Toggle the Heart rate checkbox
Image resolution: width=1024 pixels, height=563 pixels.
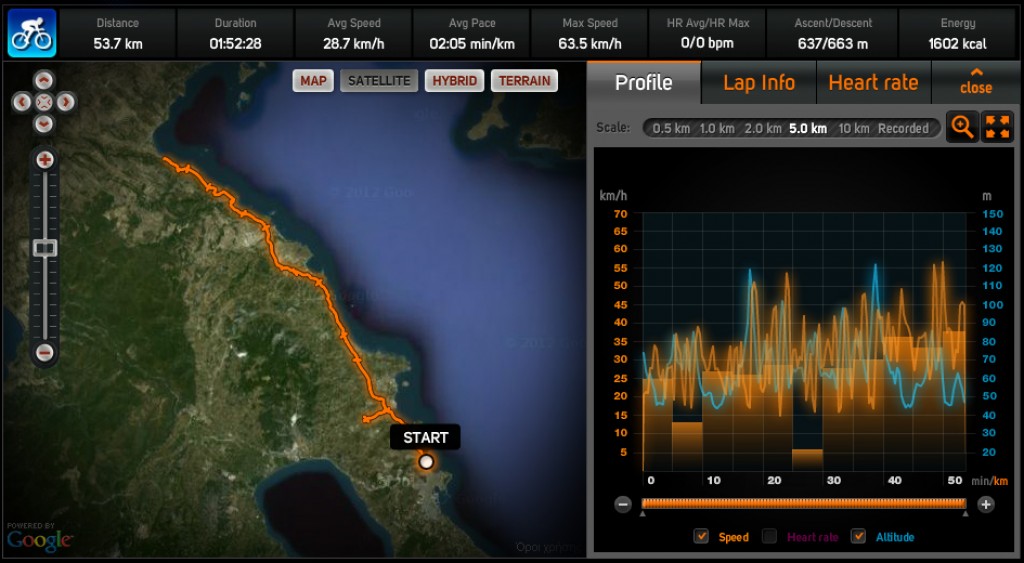pyautogui.click(x=770, y=536)
